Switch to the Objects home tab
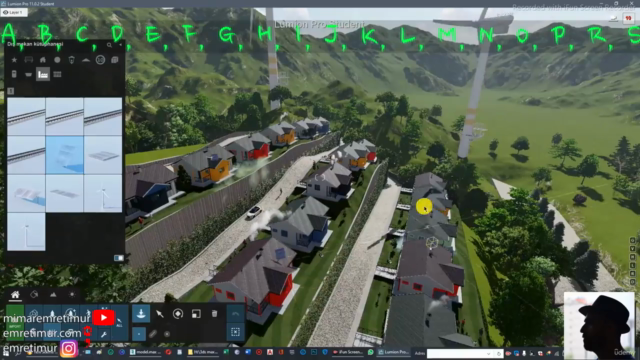The height and width of the screenshot is (360, 640). click(15, 295)
